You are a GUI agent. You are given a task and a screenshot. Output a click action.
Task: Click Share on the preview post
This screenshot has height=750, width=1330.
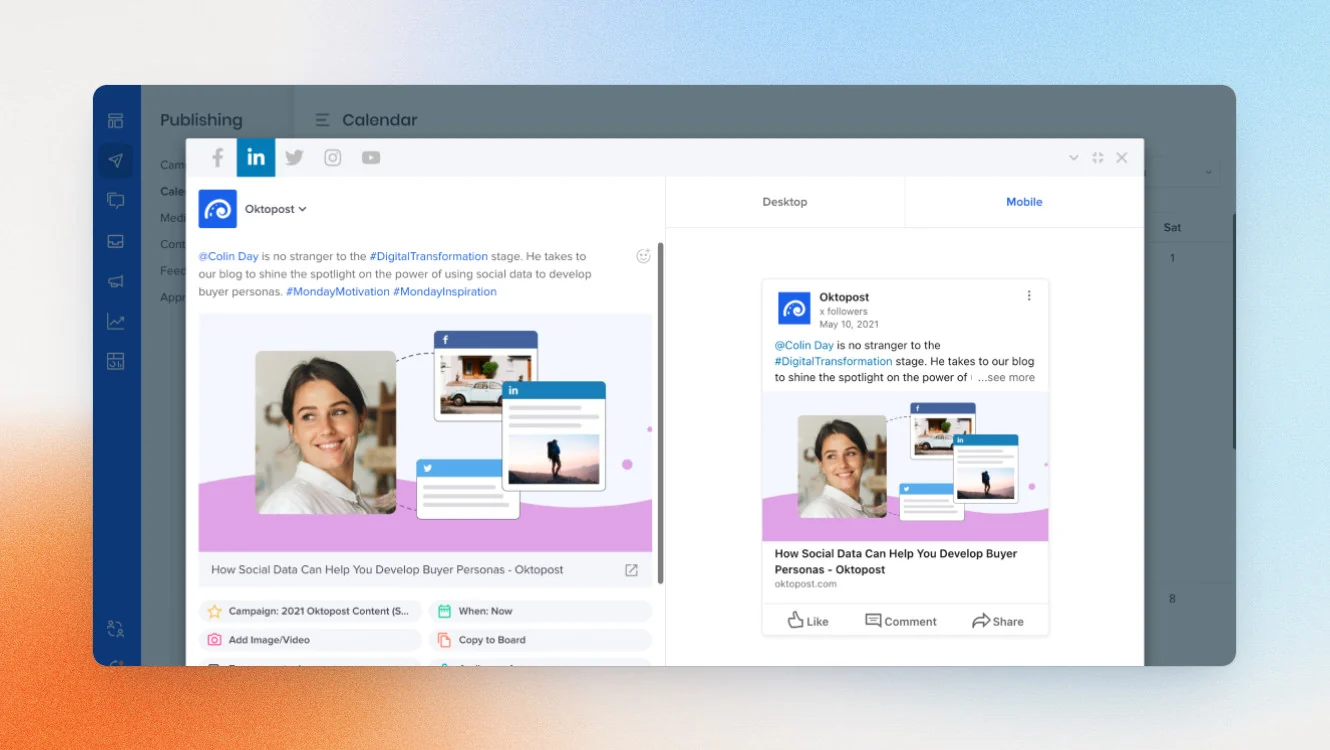click(x=998, y=621)
